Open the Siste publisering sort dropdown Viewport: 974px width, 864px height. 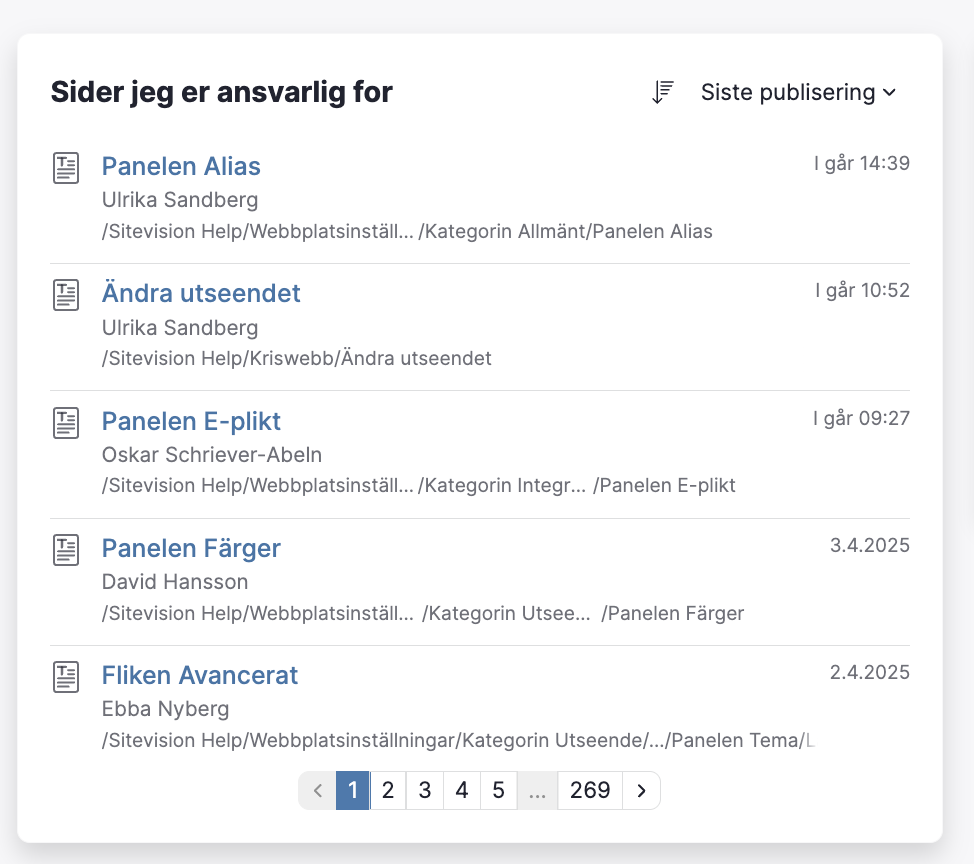pyautogui.click(x=798, y=92)
